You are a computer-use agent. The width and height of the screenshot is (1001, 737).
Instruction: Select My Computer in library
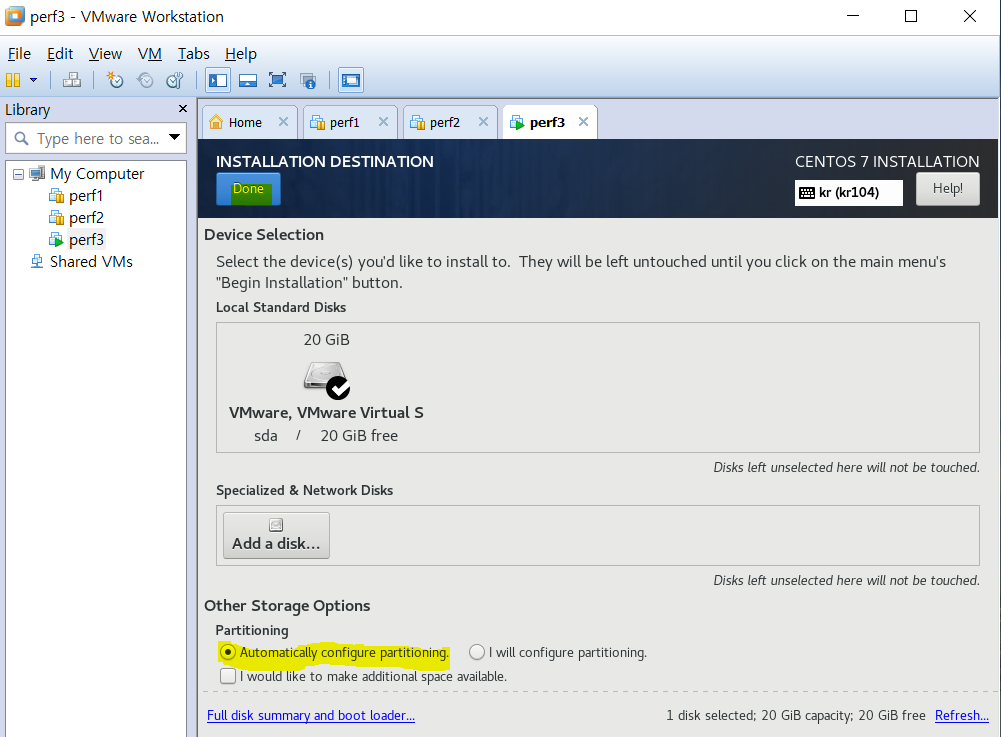tap(97, 174)
